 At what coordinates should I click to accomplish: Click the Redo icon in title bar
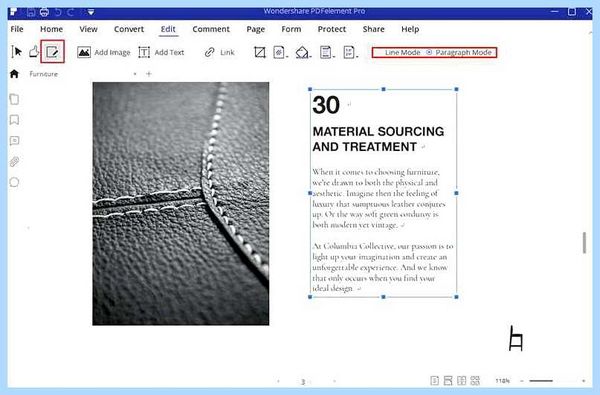tap(71, 12)
